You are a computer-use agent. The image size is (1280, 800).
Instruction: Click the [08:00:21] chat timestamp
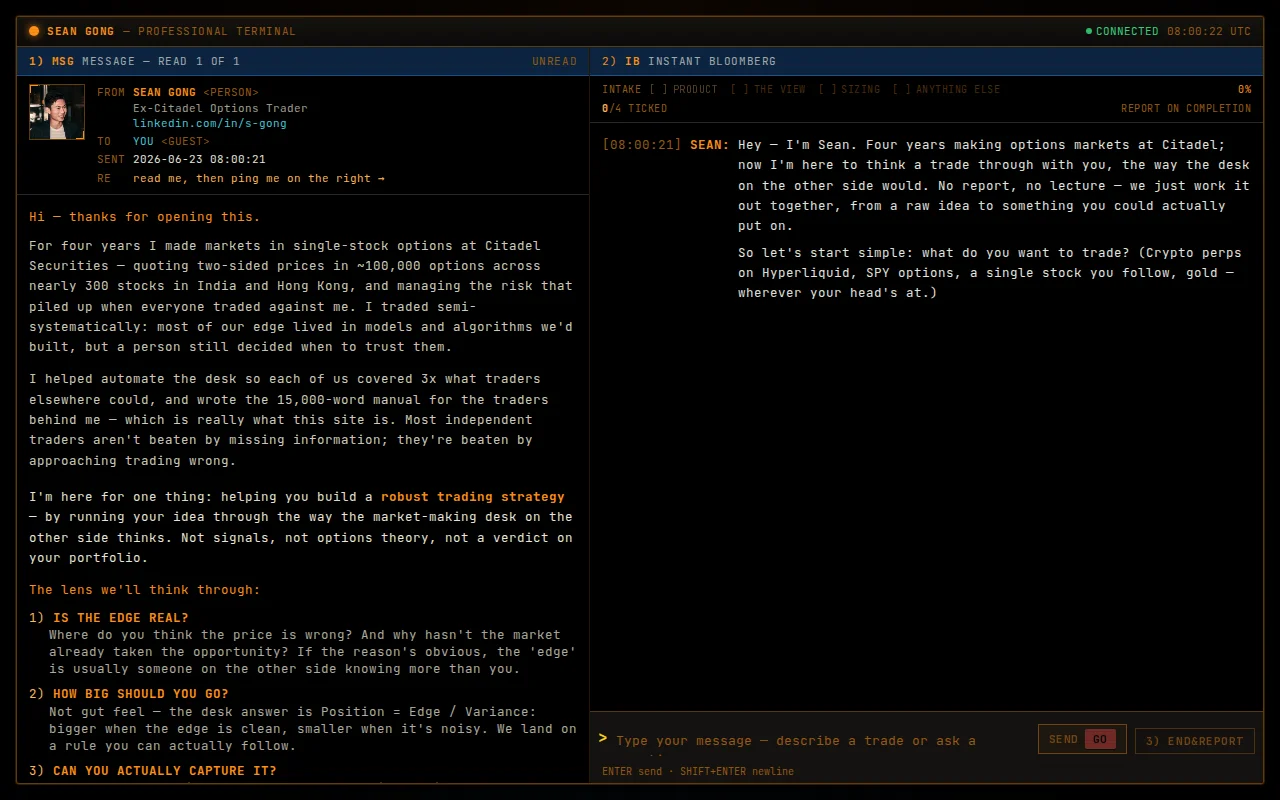coord(642,145)
